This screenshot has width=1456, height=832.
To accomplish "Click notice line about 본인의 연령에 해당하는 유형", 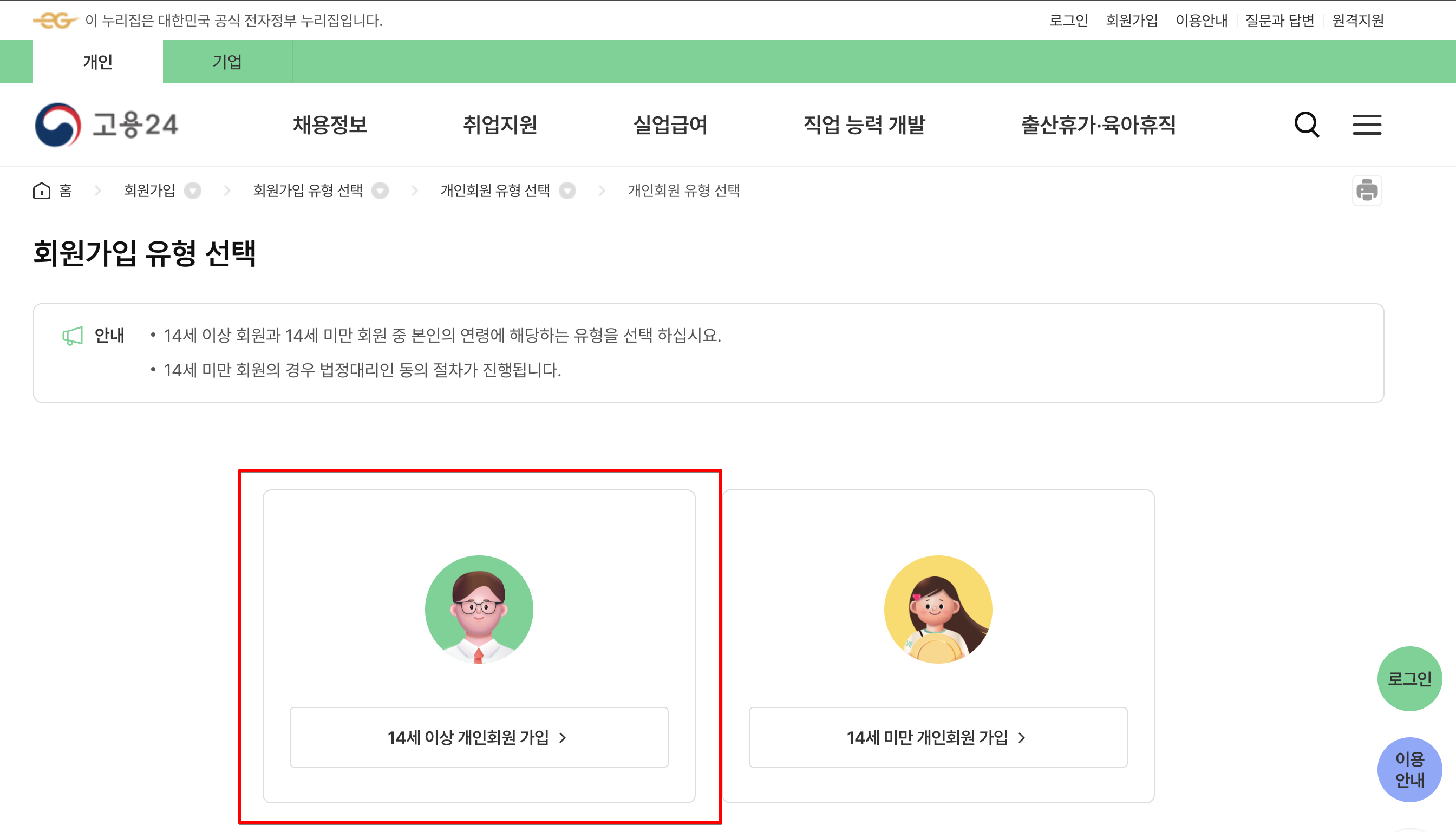I will (x=442, y=336).
